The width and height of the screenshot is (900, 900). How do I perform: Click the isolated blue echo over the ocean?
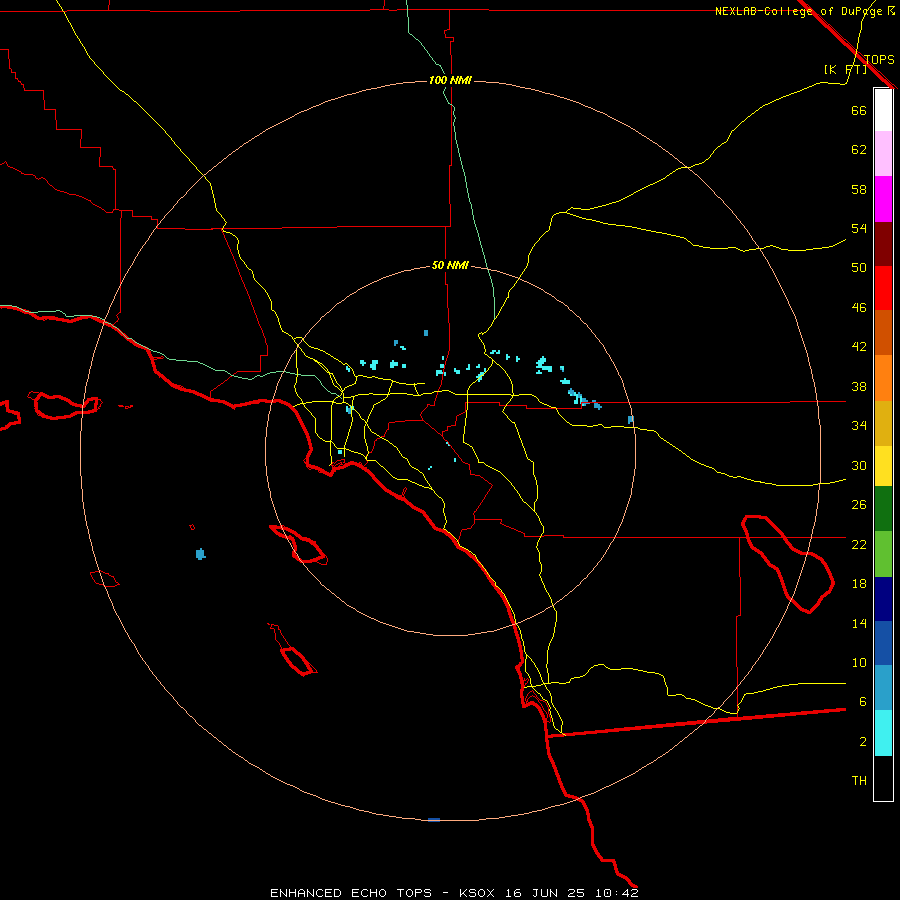pos(200,554)
